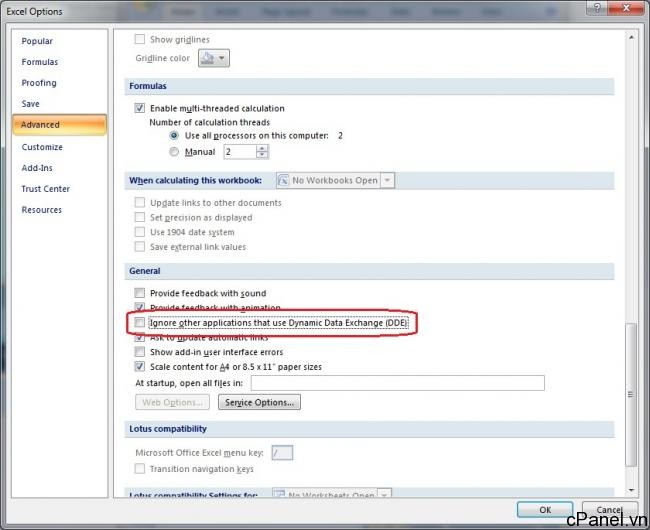
Task: Click the Excel menu key field
Action: click(x=282, y=453)
